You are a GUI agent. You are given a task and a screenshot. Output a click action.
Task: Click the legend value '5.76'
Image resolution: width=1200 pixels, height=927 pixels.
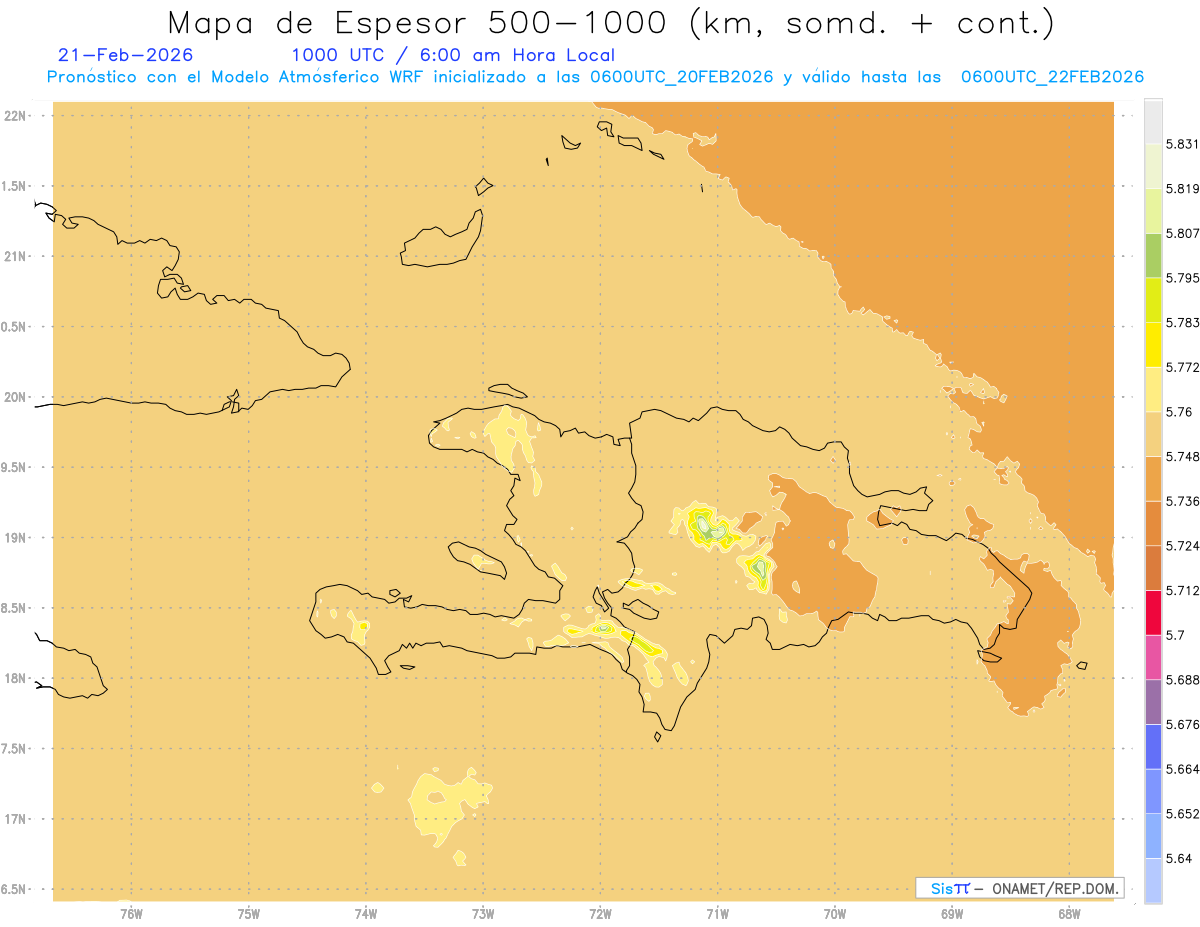tap(1179, 412)
